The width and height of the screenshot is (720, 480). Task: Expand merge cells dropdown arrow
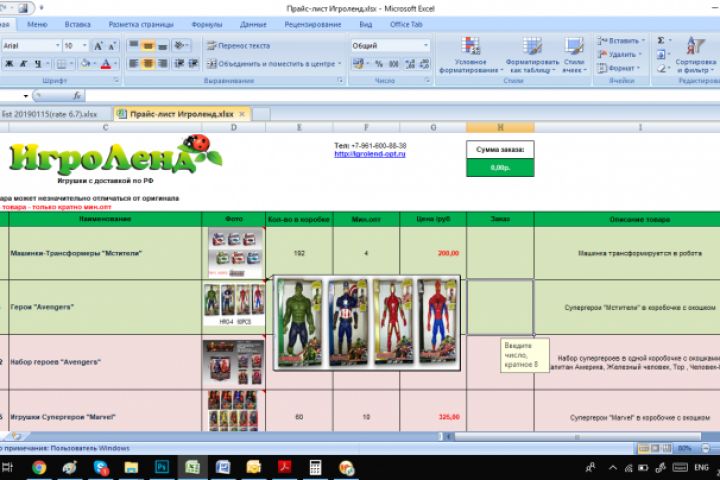(340, 64)
